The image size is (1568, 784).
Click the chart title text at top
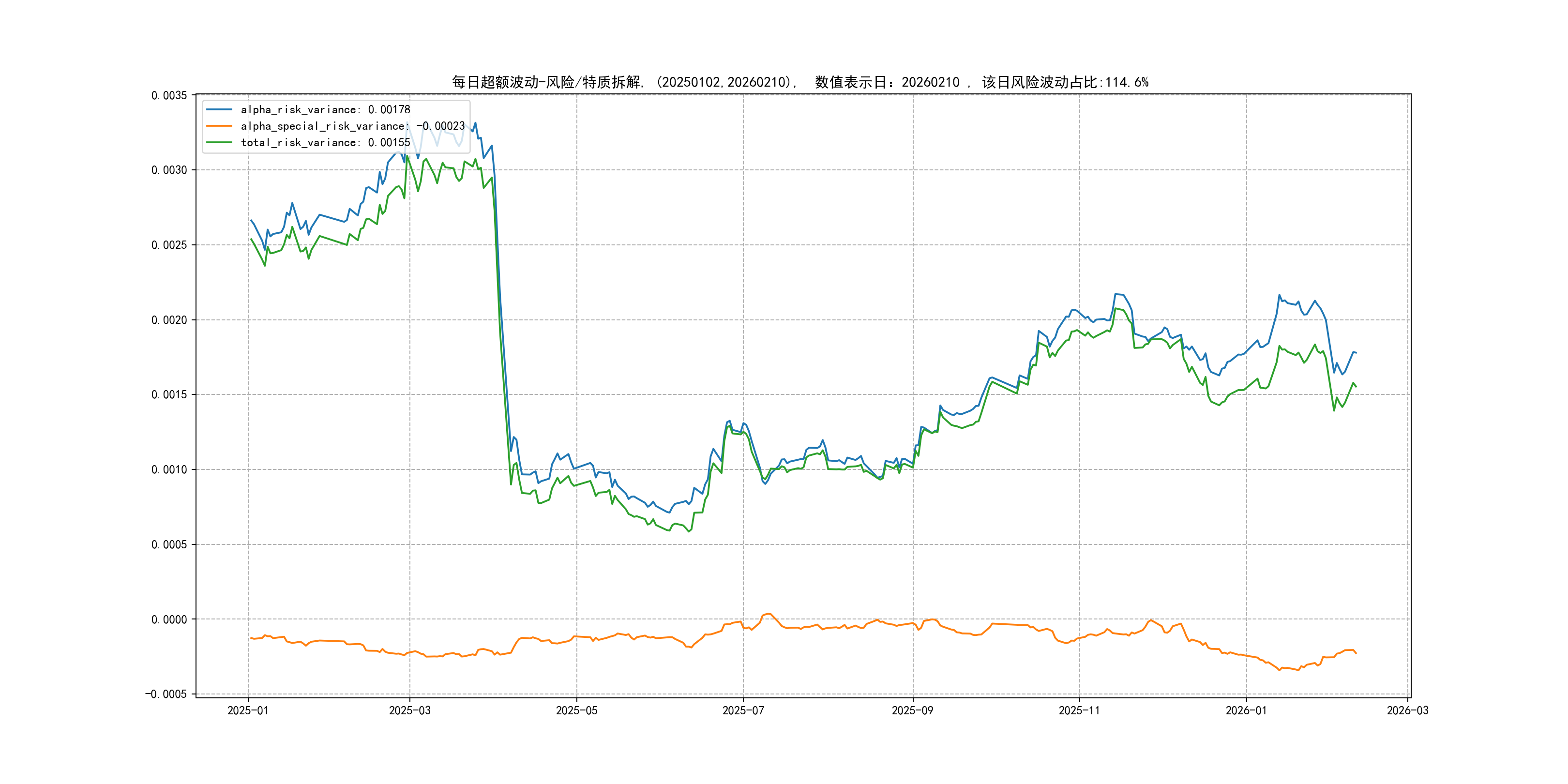click(x=800, y=82)
